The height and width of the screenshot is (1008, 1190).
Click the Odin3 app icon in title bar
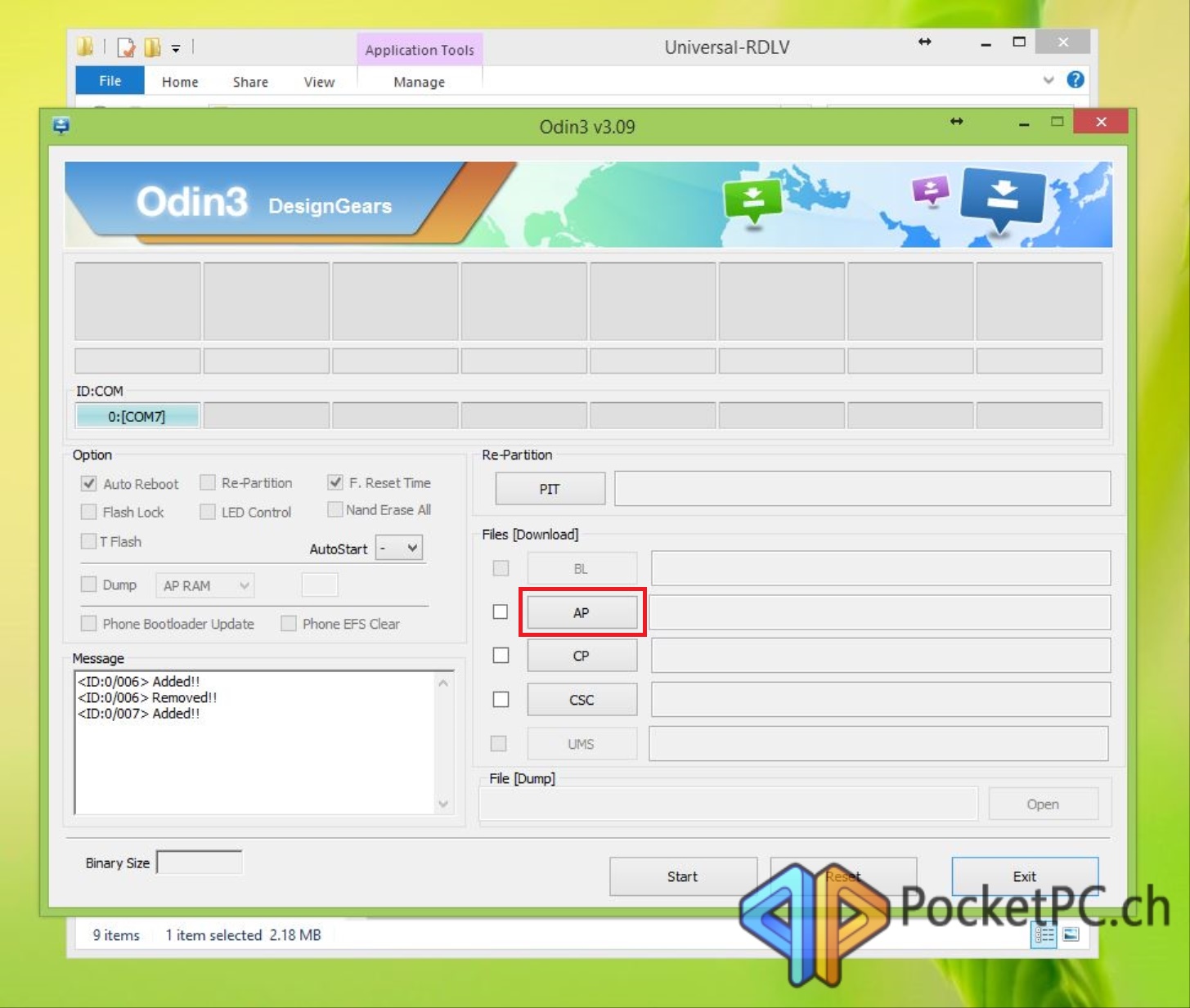tap(61, 125)
